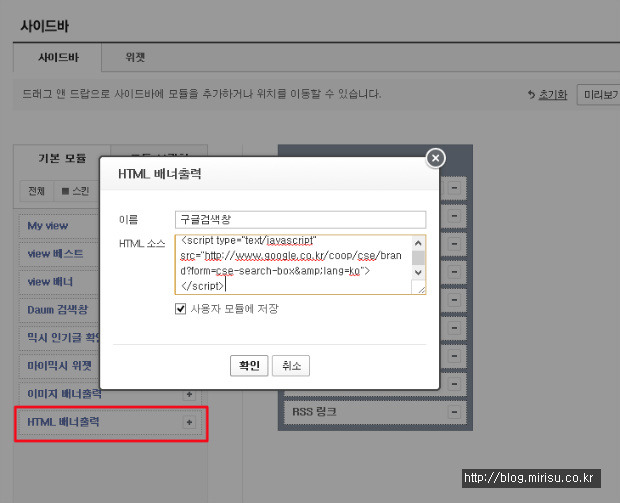Switch to the 위젯 tab
This screenshot has width=620, height=503.
pos(135,57)
